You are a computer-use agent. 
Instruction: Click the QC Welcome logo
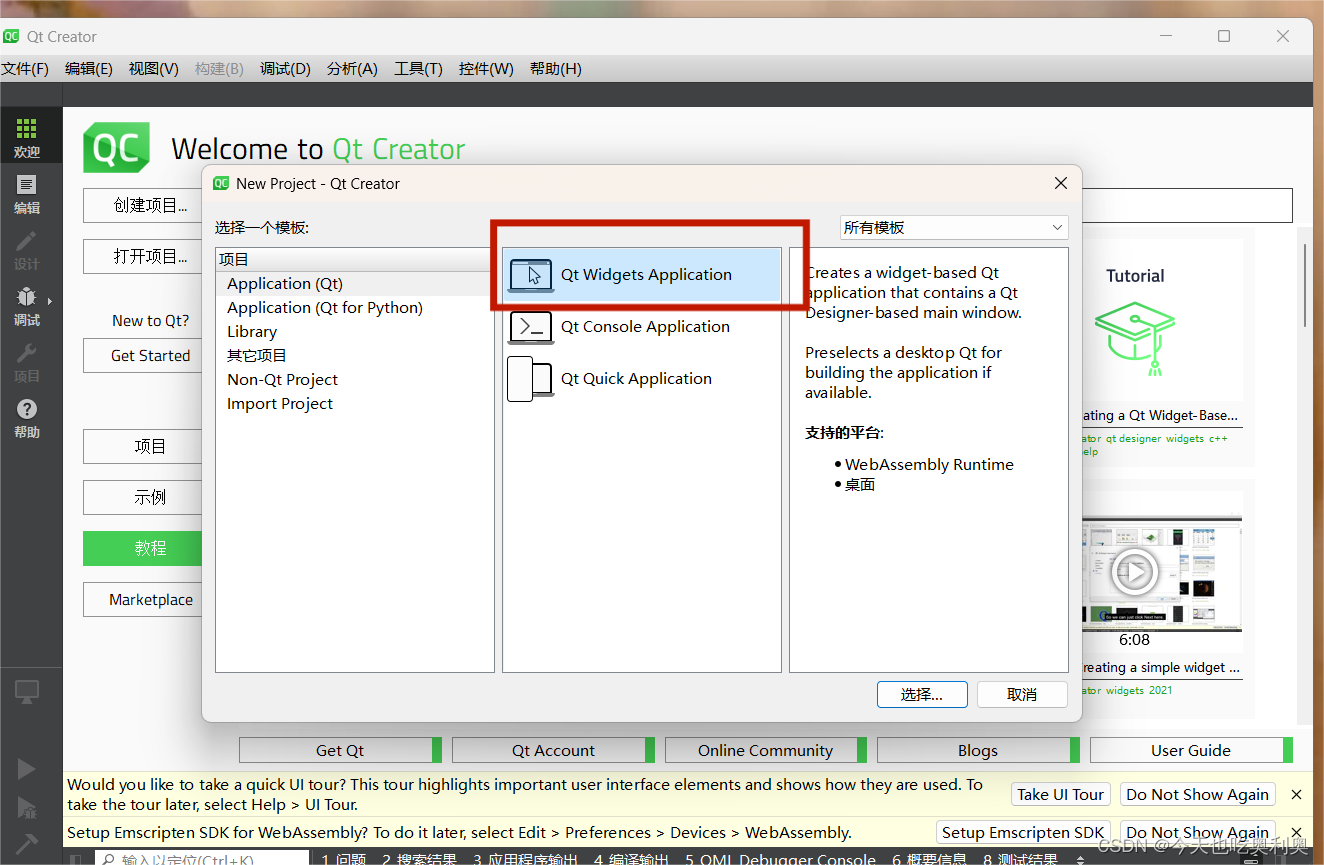[117, 147]
